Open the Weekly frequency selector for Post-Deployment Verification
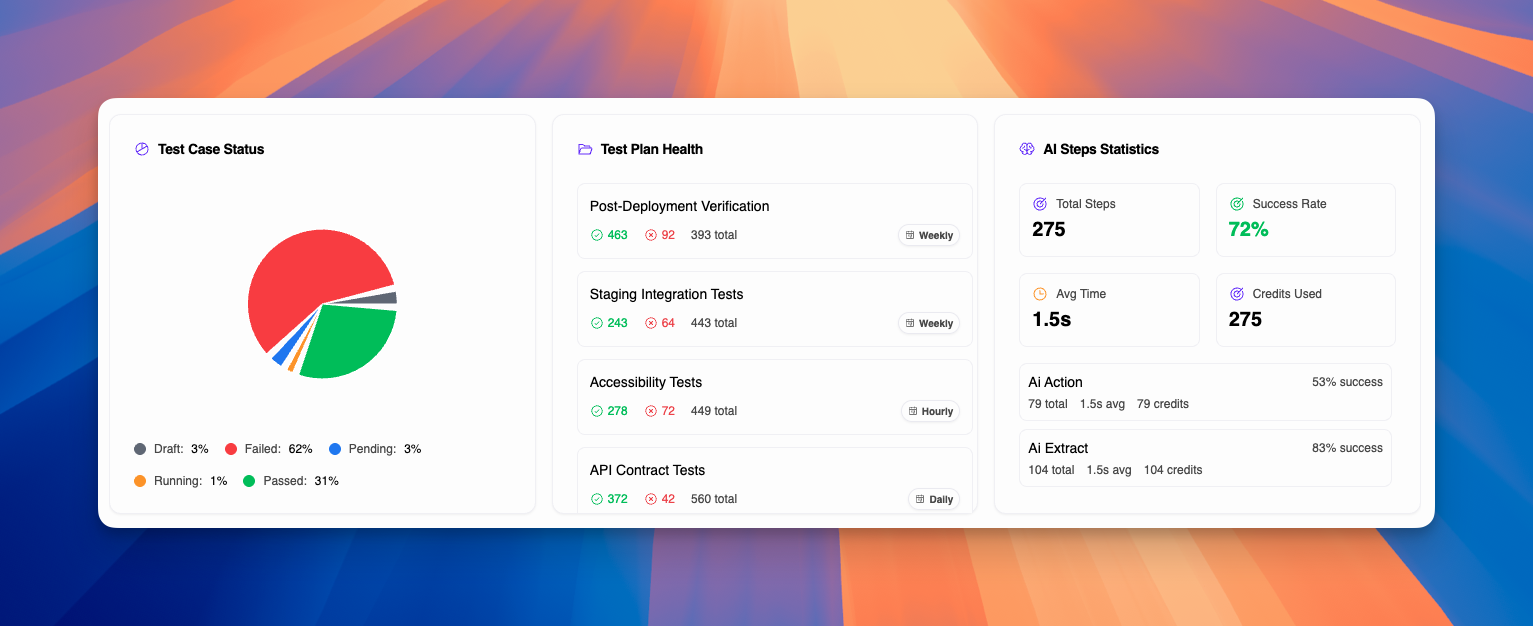Screen dimensions: 1533x626 (x=929, y=235)
